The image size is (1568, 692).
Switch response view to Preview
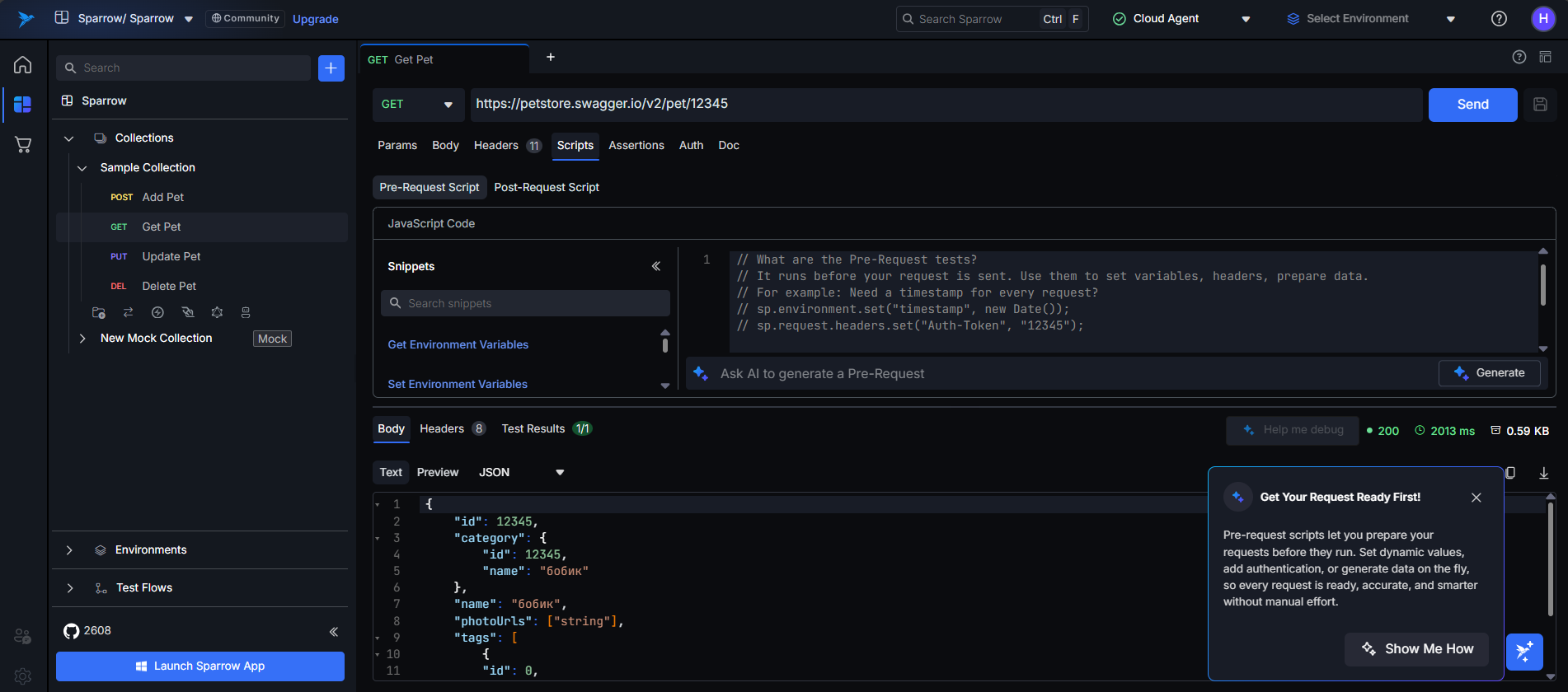click(437, 472)
